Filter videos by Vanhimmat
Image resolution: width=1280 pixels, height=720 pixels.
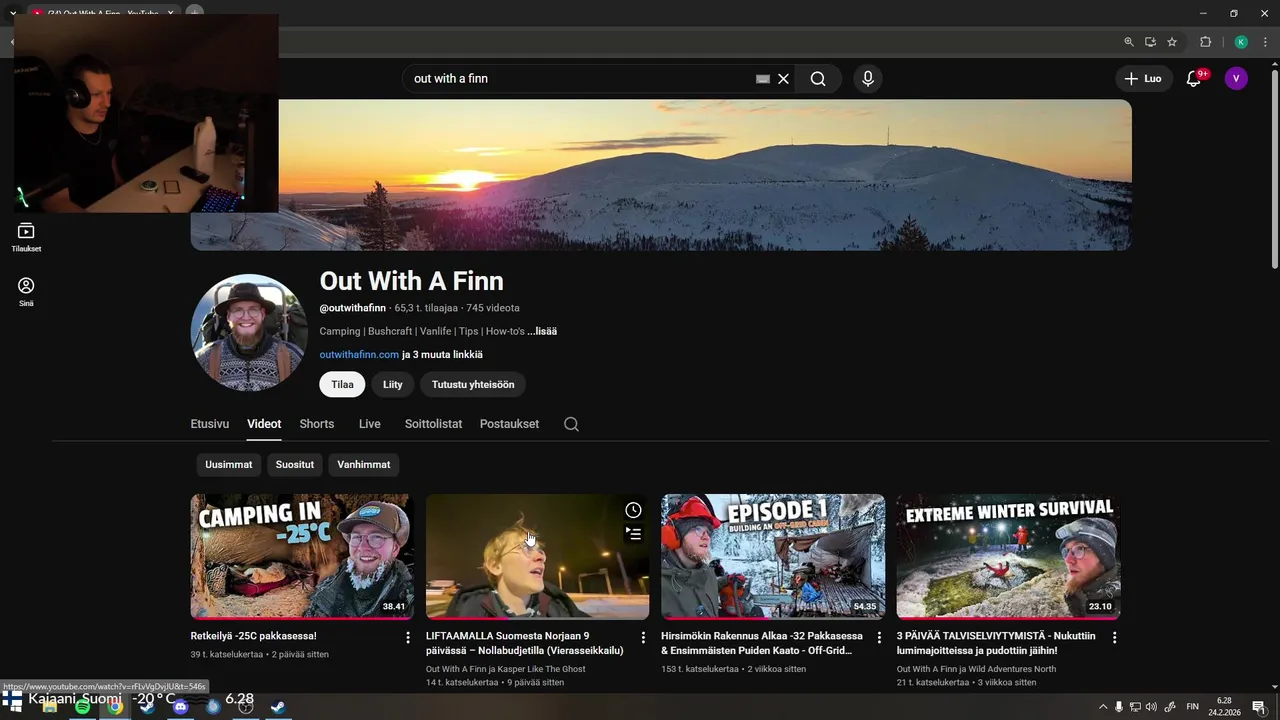click(364, 465)
